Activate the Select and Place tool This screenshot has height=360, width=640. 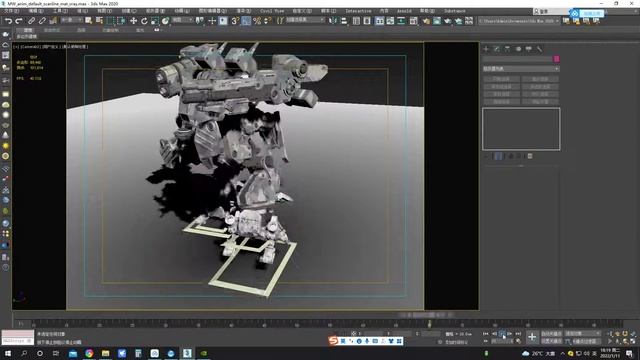165,21
